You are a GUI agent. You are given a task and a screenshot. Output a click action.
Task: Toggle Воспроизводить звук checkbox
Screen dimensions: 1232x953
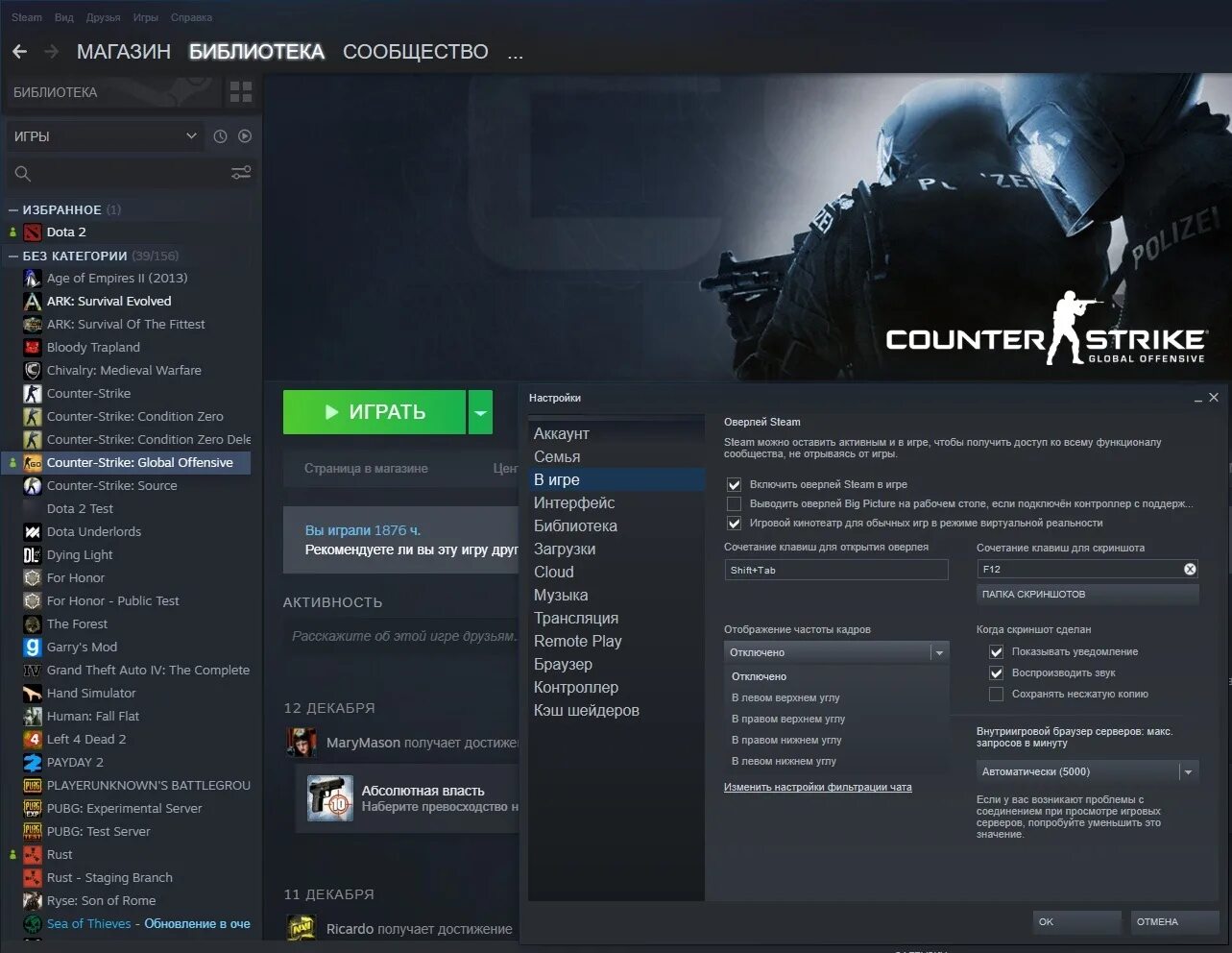[x=997, y=673]
